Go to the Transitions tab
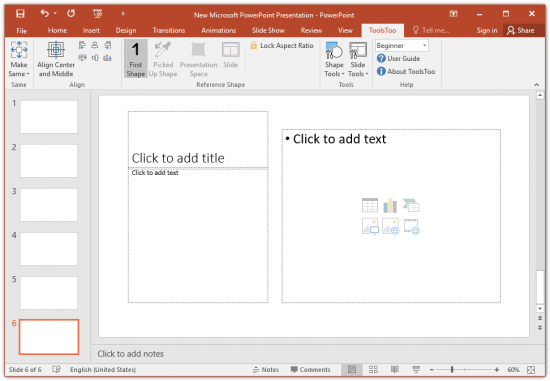 pos(169,31)
